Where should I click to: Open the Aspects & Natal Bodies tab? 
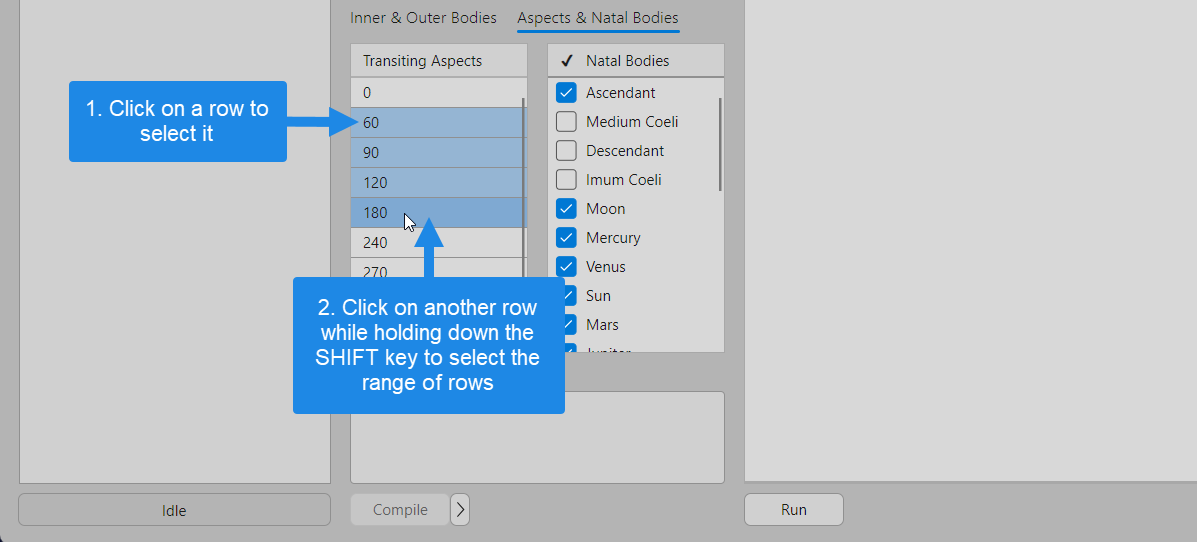point(597,18)
